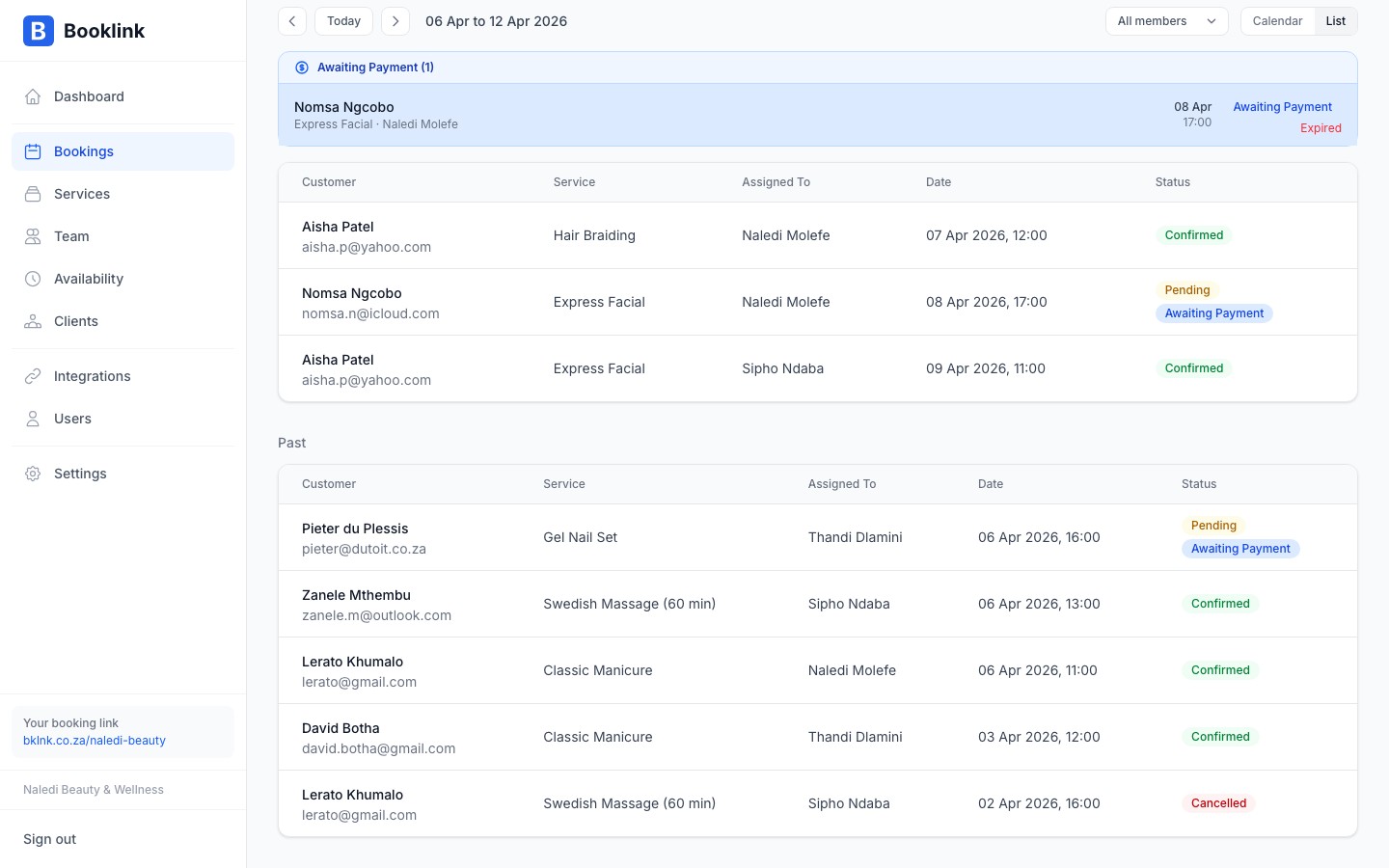Select Nomsa Ngcobo's awaiting payment booking
Viewport: 1389px width, 868px height.
click(817, 115)
